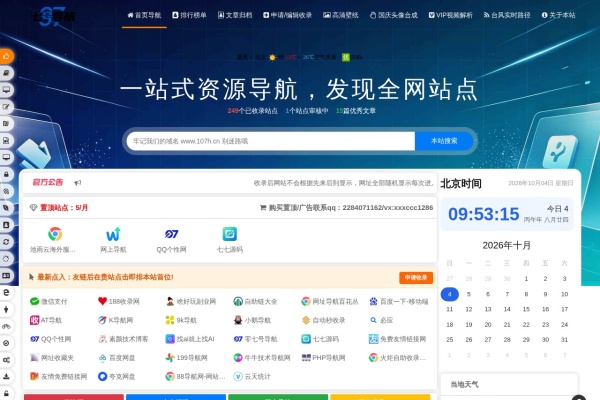
Task: Click the leaf icon in left sidebar
Action: pyautogui.click(x=6, y=208)
